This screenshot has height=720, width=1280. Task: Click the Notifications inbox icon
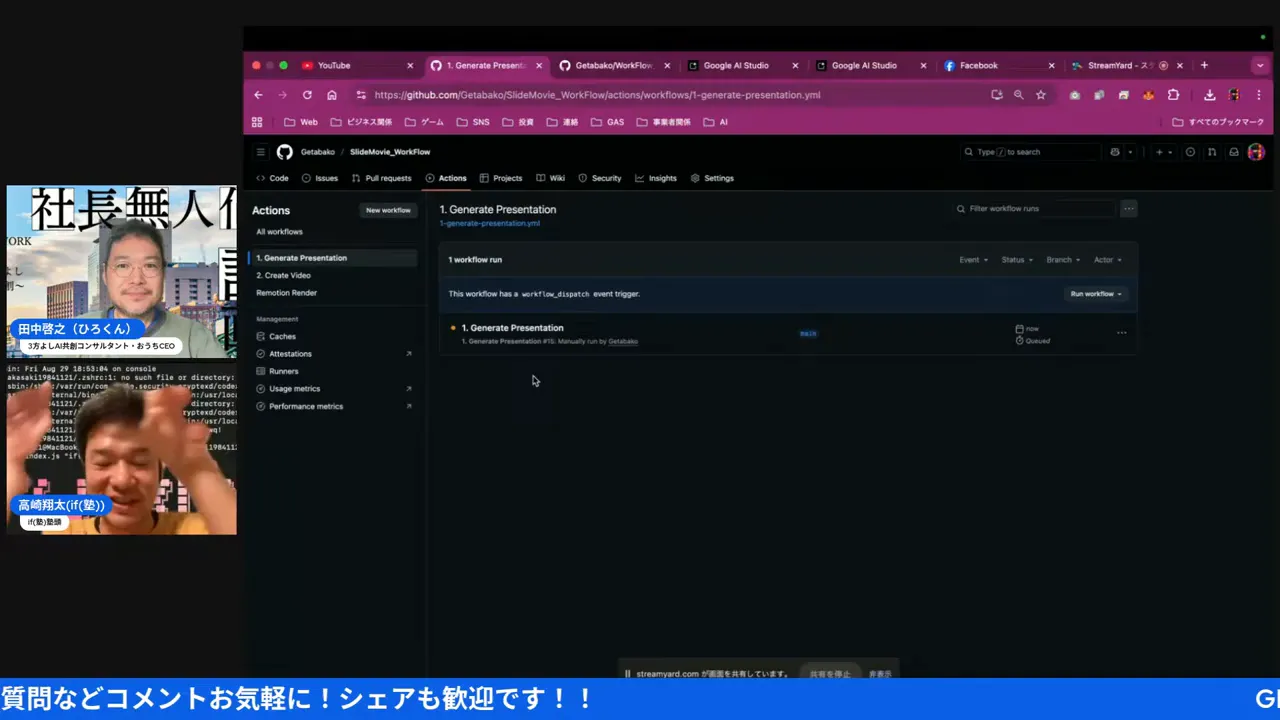tap(1234, 151)
